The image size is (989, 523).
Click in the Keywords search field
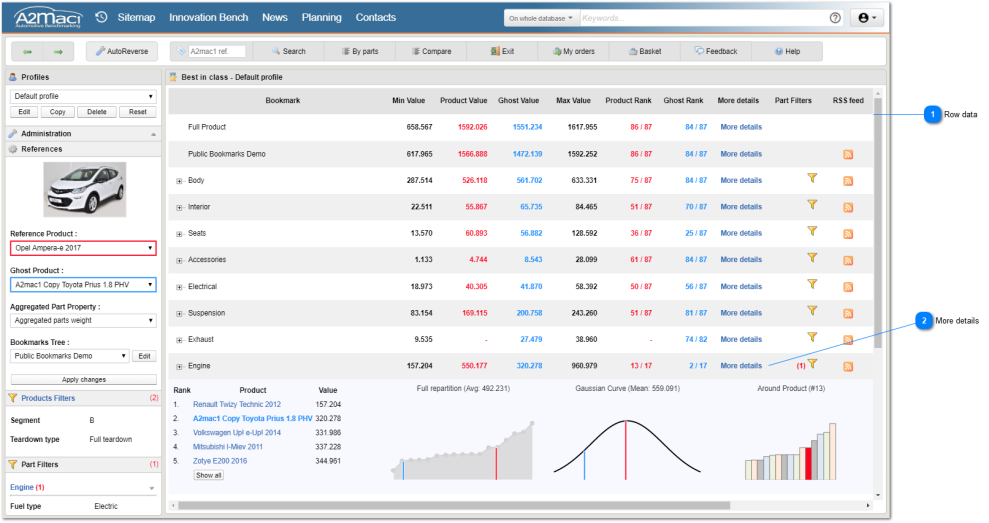click(702, 18)
